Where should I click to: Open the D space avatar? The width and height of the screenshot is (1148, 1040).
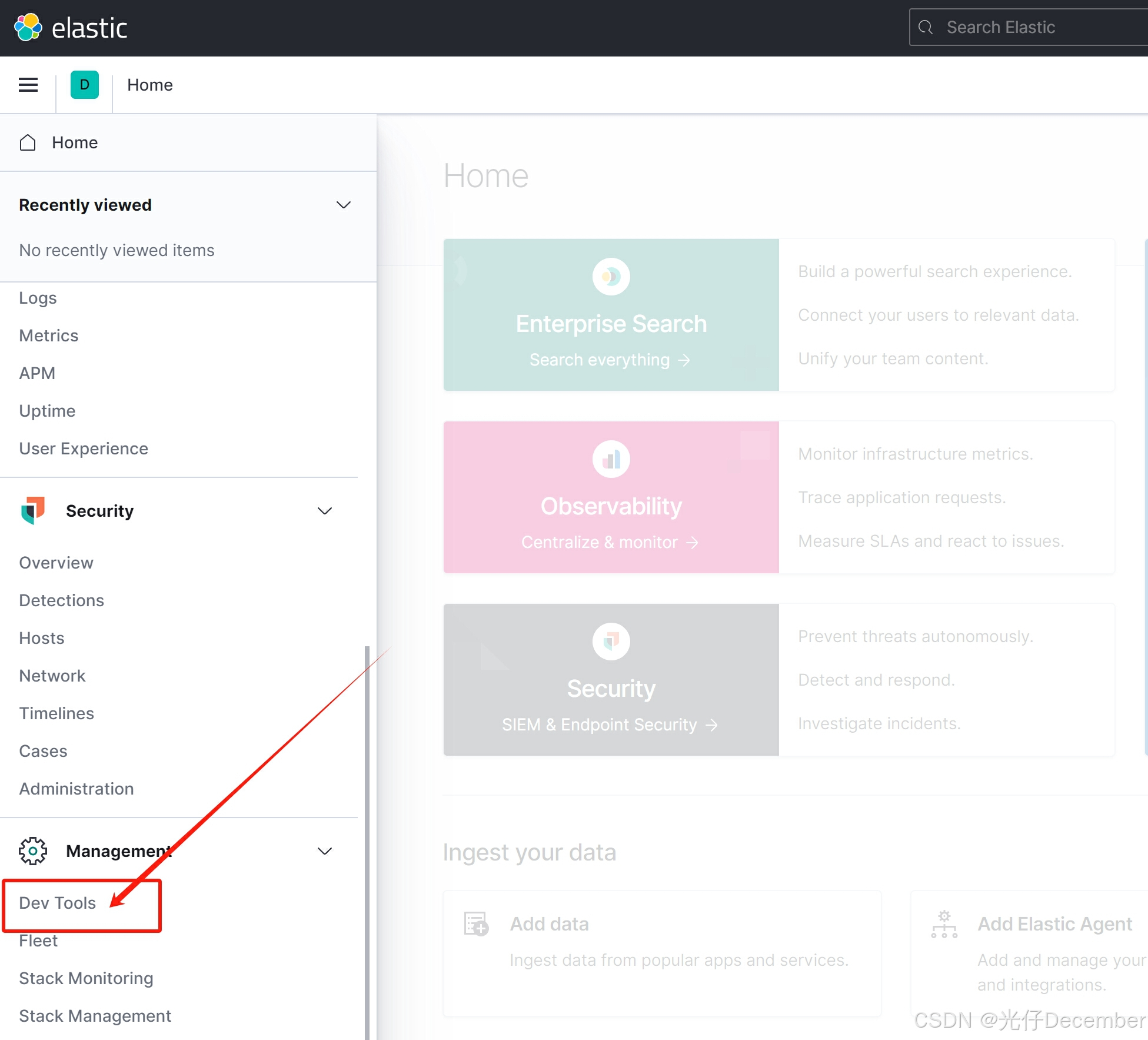click(x=85, y=85)
